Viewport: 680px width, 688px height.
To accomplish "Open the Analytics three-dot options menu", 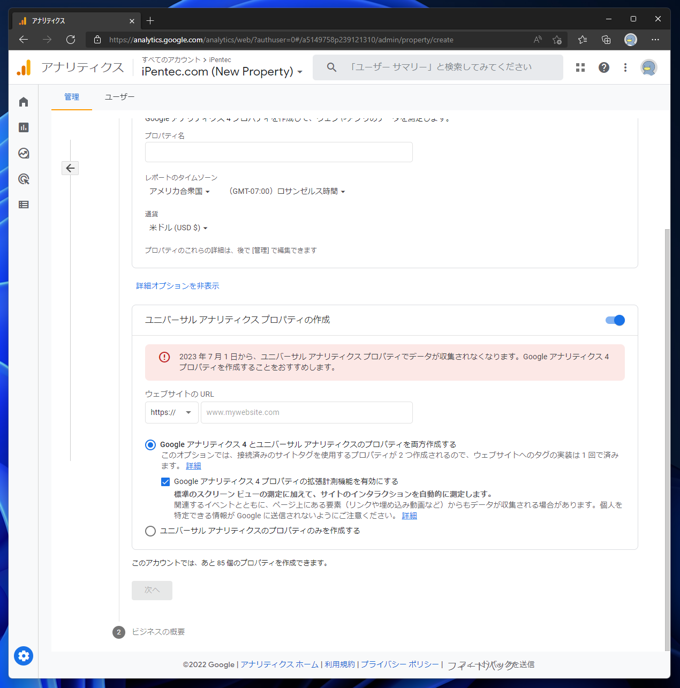I will [625, 67].
